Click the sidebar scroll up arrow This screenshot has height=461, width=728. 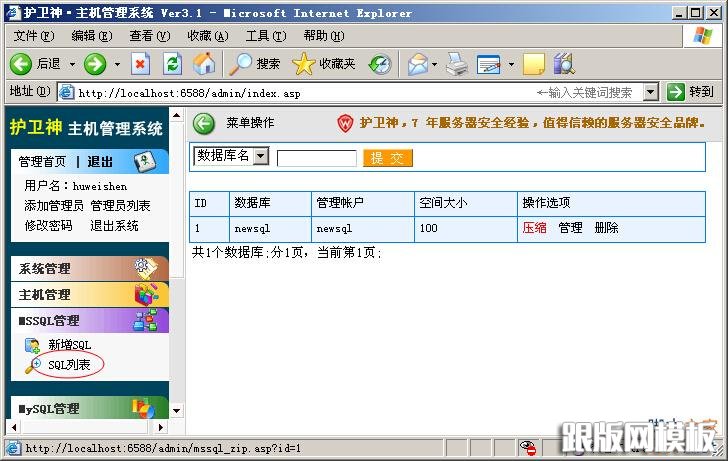pos(177,115)
